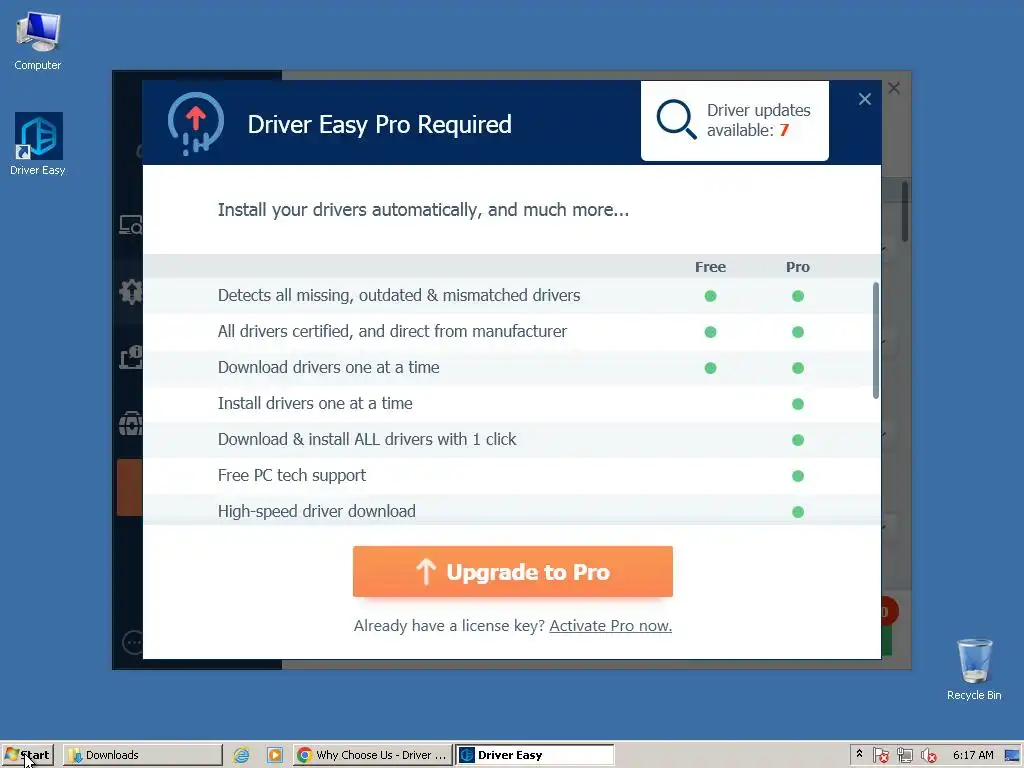1024x768 pixels.
Task: Click 'High-speed driver download' row
Action: click(x=512, y=510)
